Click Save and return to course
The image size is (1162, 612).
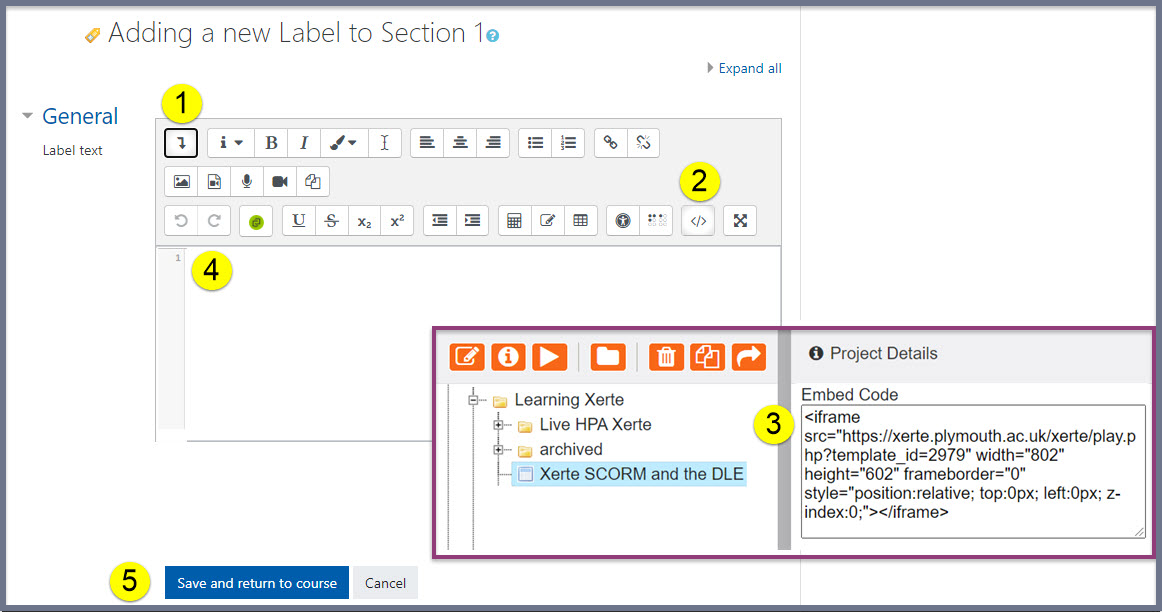[256, 582]
